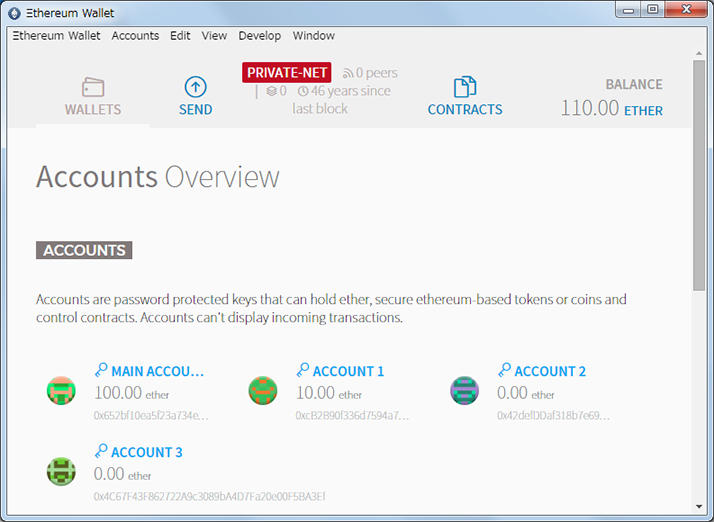Open the Edit menu
The width and height of the screenshot is (714, 522).
180,36
